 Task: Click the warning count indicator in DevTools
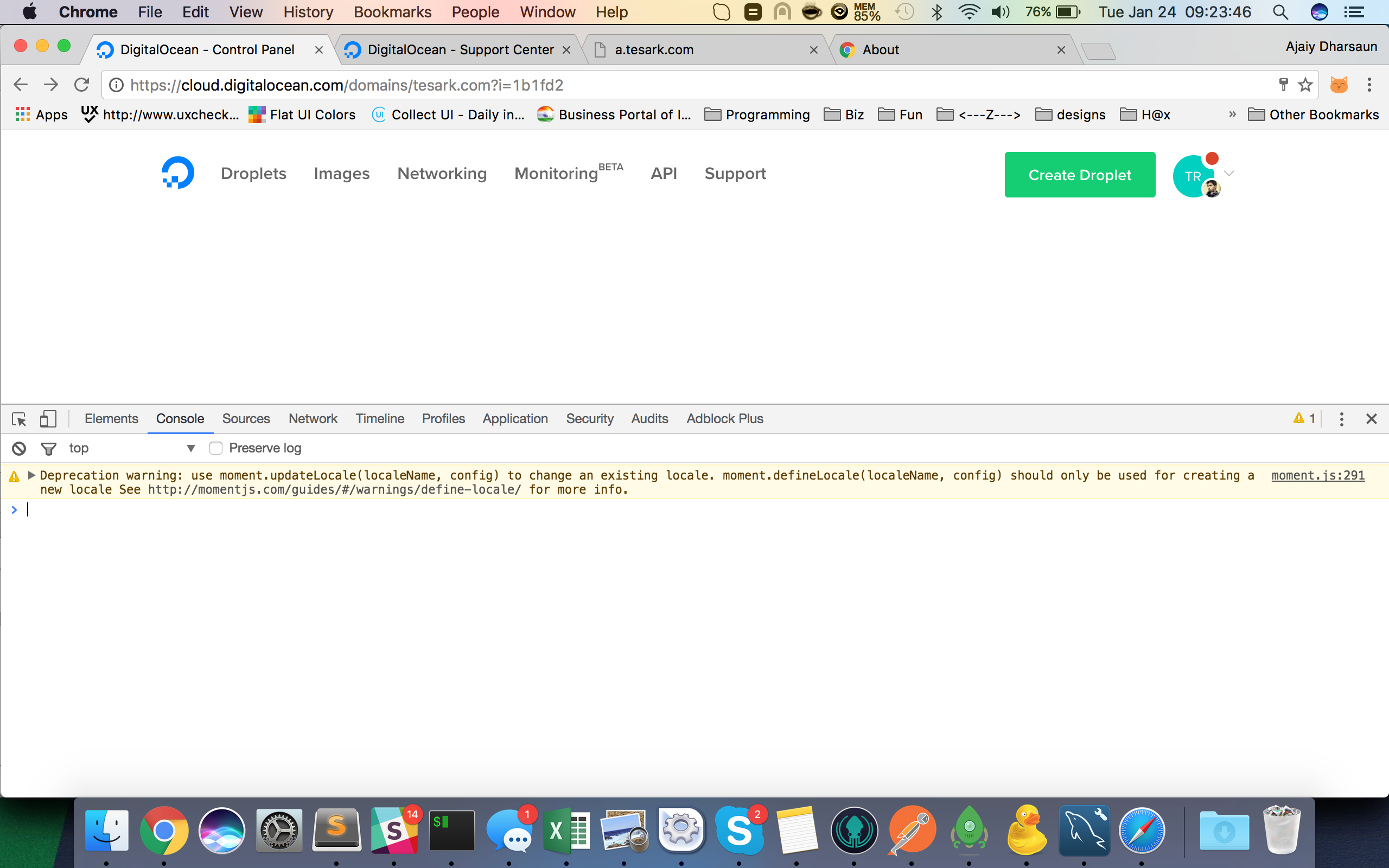[1304, 418]
